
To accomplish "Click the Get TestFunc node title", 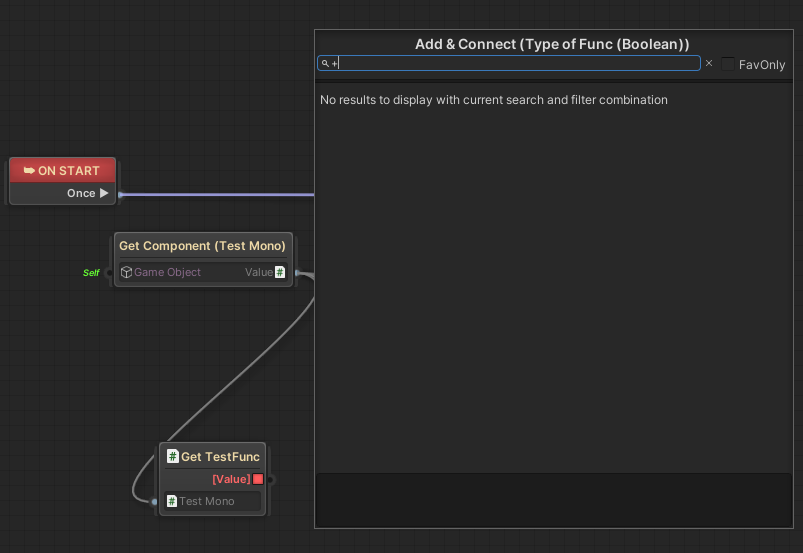I will pyautogui.click(x=219, y=457).
